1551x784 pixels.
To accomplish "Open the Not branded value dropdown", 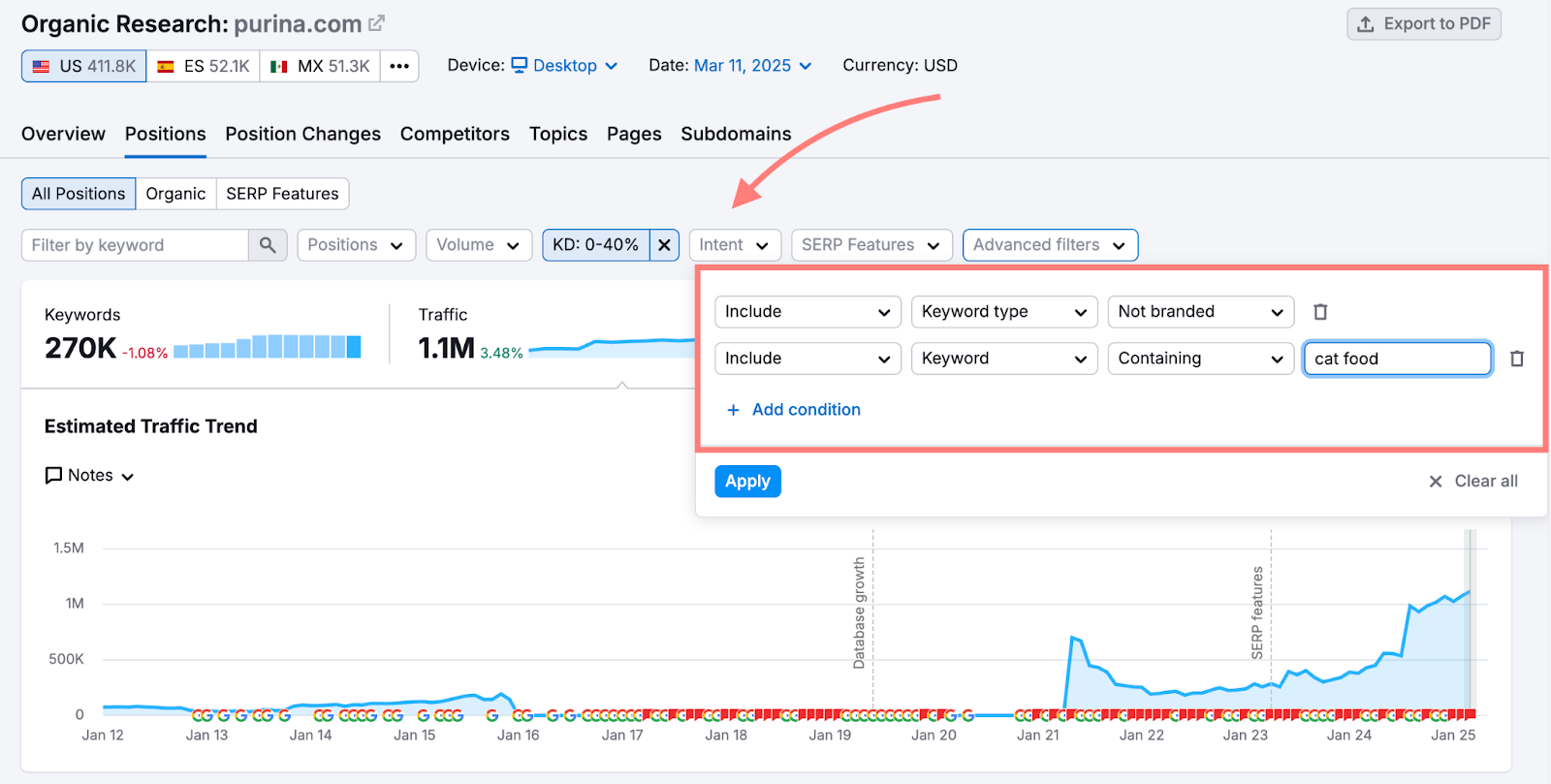I will tap(1200, 312).
